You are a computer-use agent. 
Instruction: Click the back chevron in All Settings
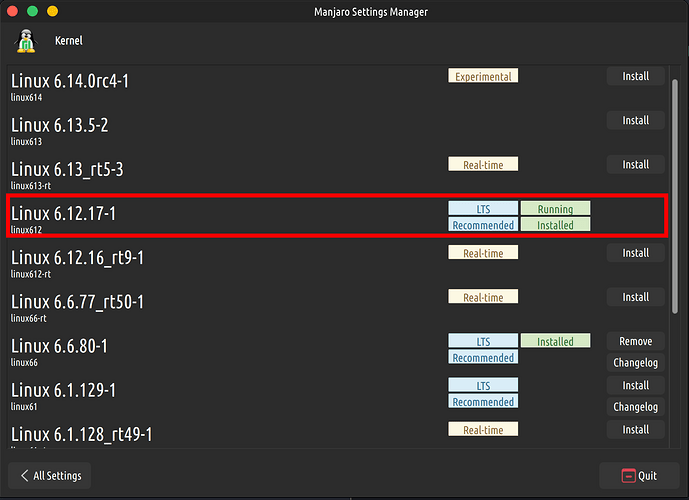[25, 475]
